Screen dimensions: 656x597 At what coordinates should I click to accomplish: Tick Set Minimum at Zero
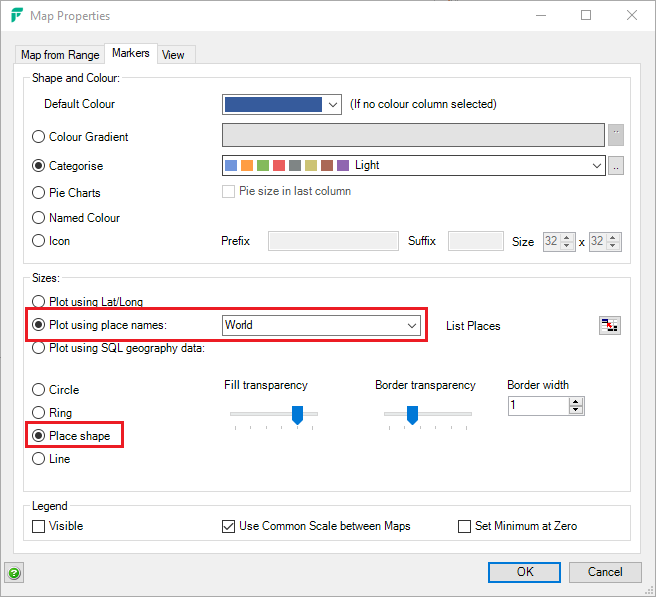pyautogui.click(x=464, y=526)
